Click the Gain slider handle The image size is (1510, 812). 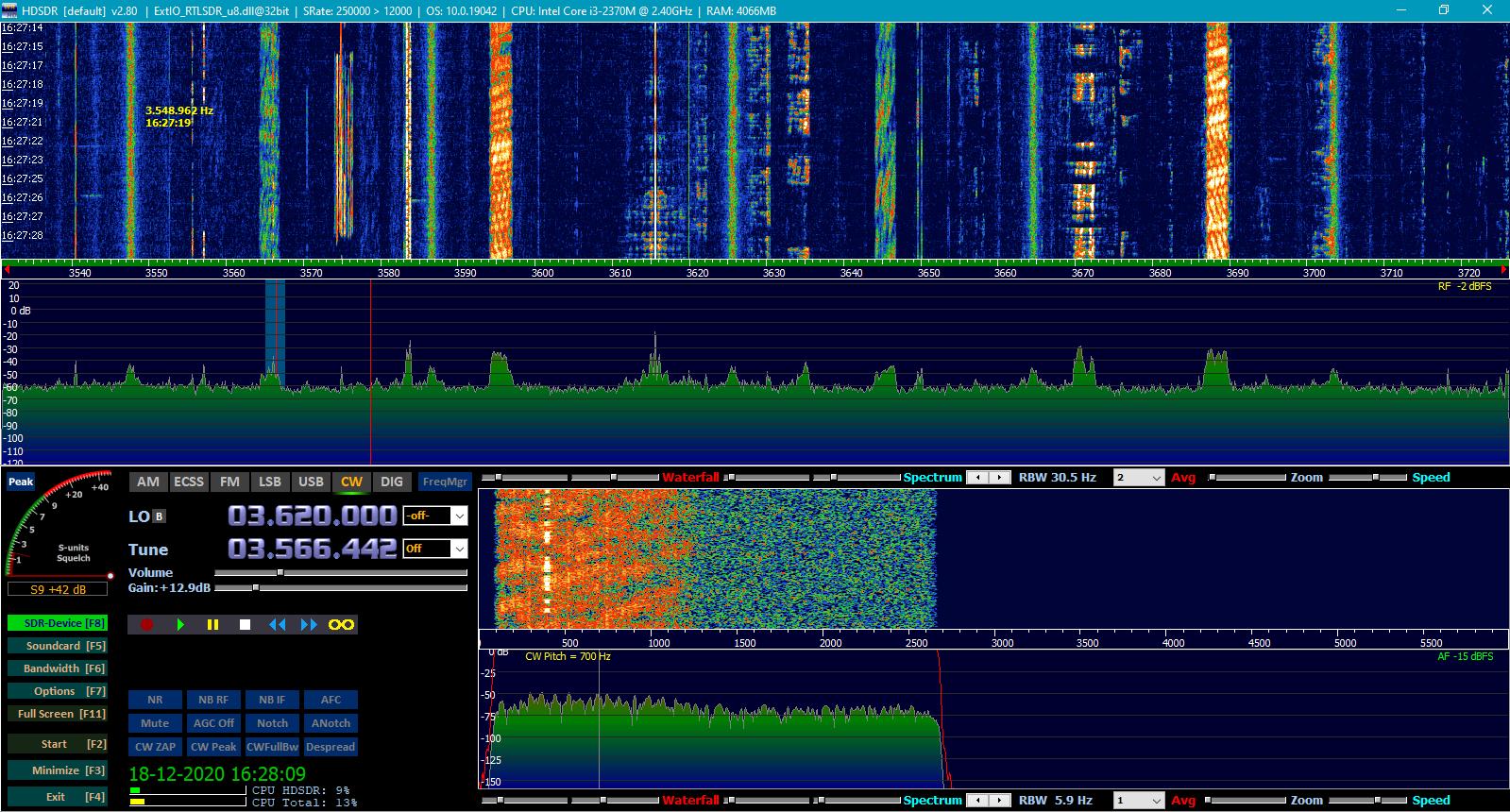[x=255, y=587]
